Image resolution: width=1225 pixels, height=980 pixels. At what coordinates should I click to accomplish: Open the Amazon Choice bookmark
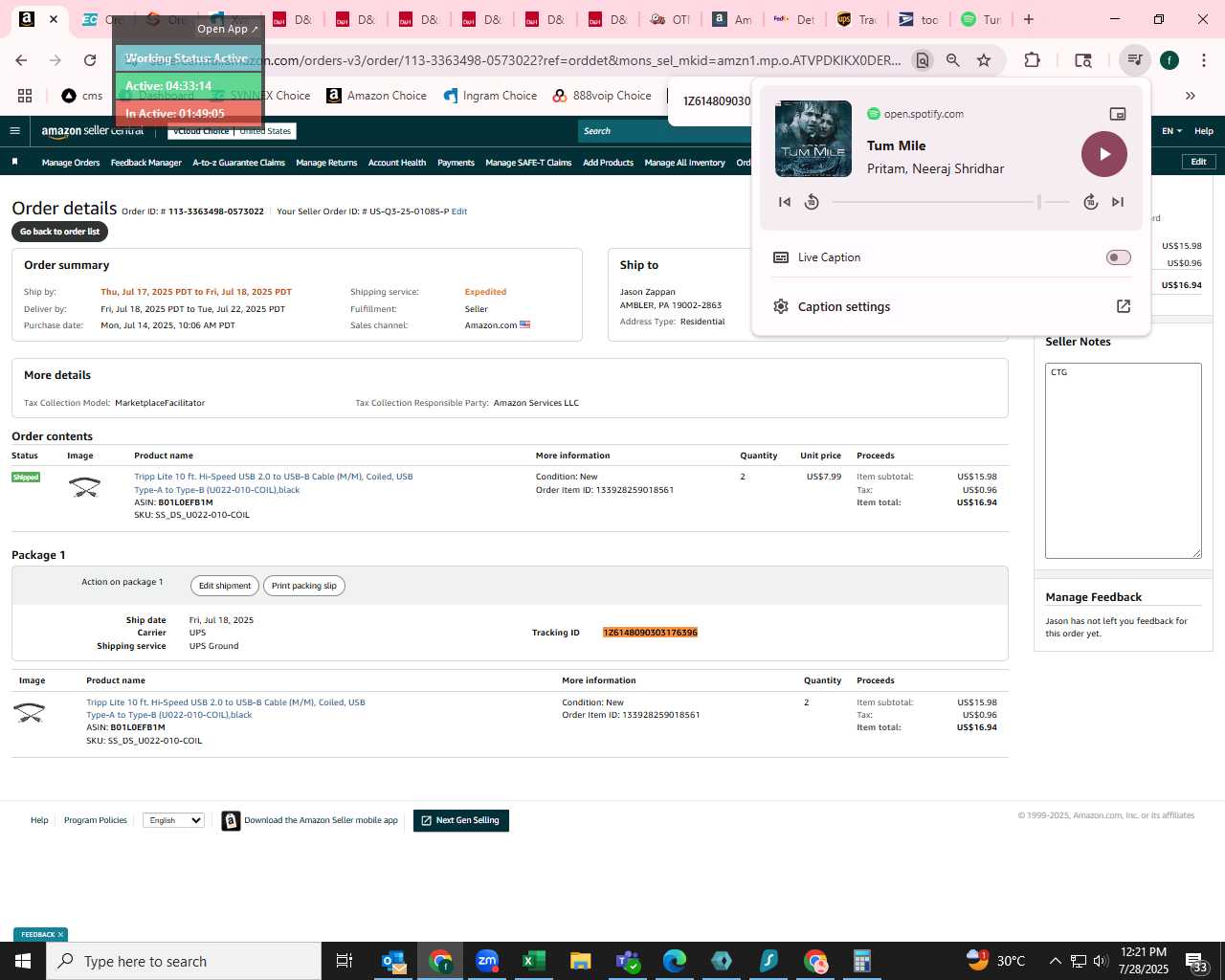pyautogui.click(x=376, y=96)
